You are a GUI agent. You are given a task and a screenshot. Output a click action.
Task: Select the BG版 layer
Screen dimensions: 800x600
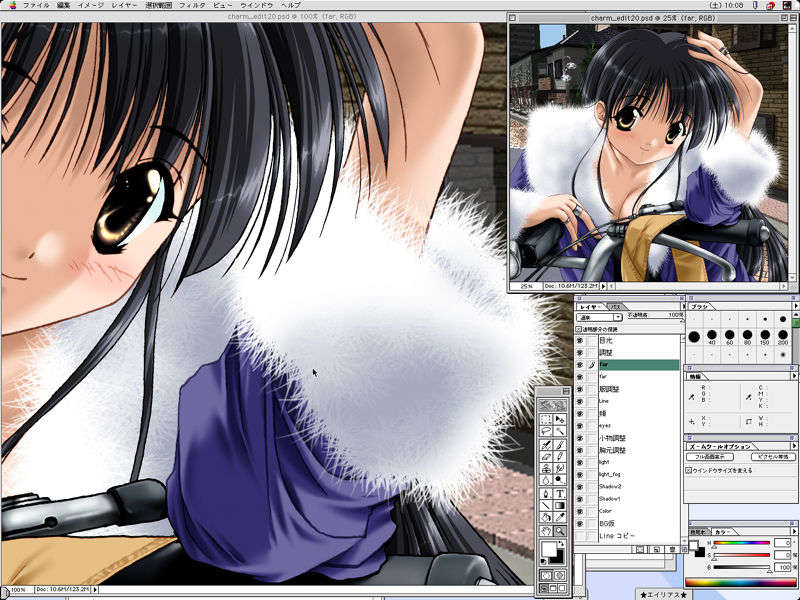[638, 523]
